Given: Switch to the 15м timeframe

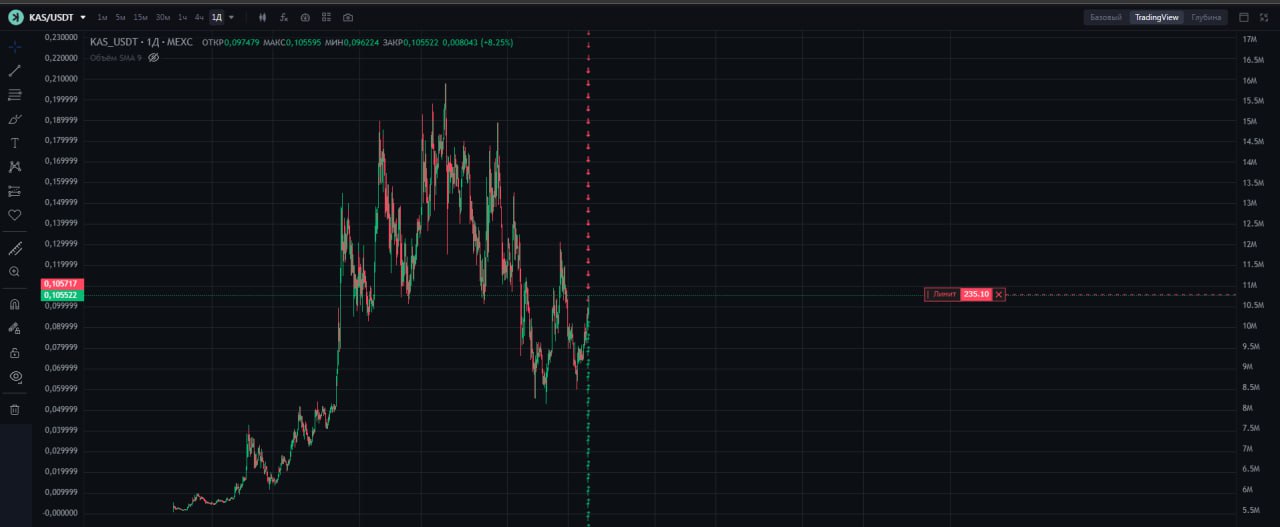Looking at the screenshot, I should 140,17.
